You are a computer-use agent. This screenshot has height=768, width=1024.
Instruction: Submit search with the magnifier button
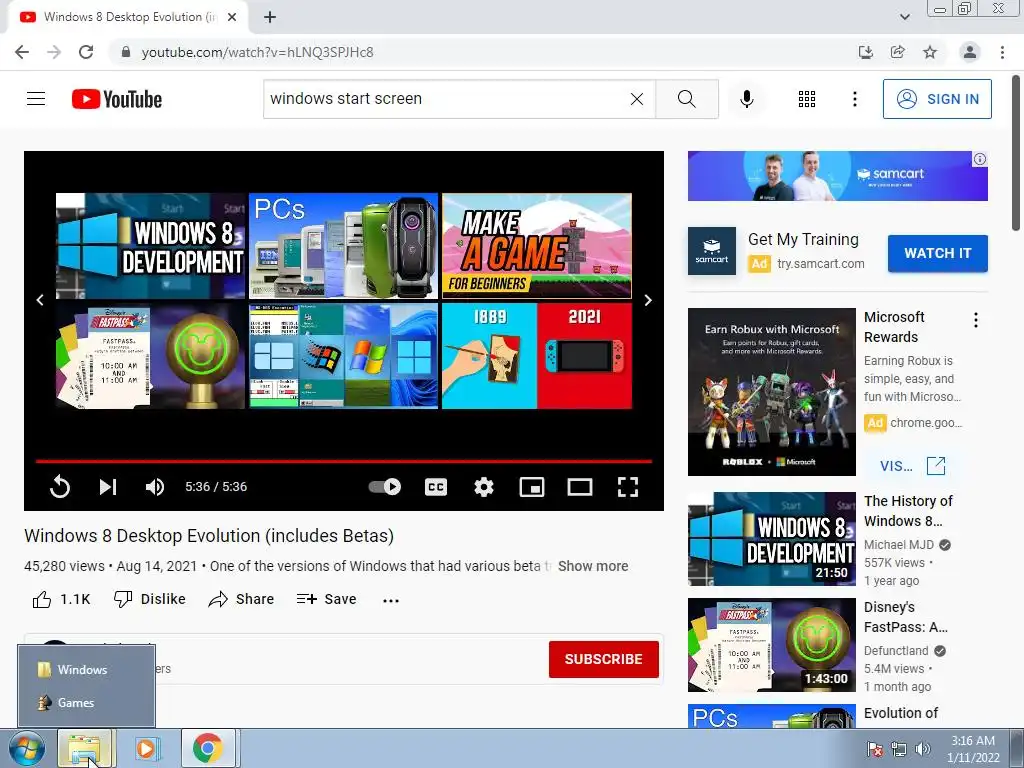[x=686, y=99]
